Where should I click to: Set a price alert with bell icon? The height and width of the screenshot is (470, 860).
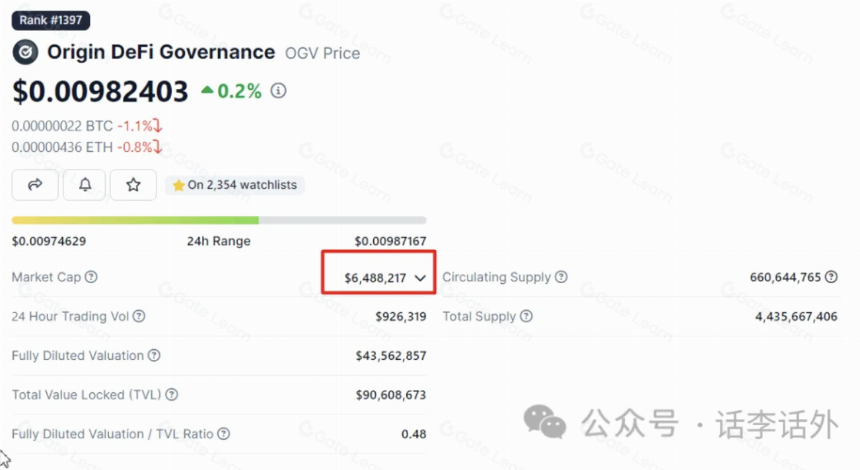pos(85,185)
